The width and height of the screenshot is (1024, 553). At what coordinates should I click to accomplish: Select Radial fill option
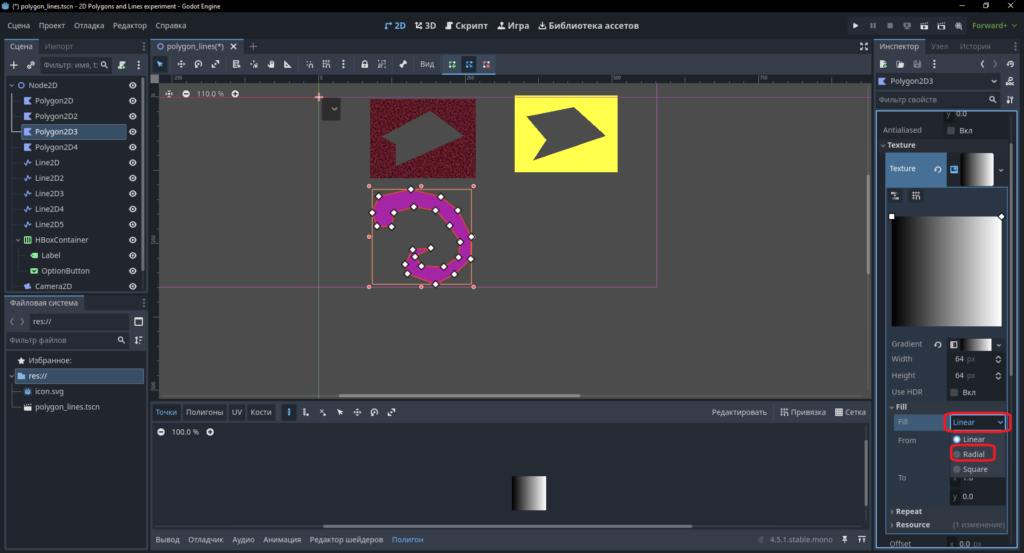[x=972, y=454]
